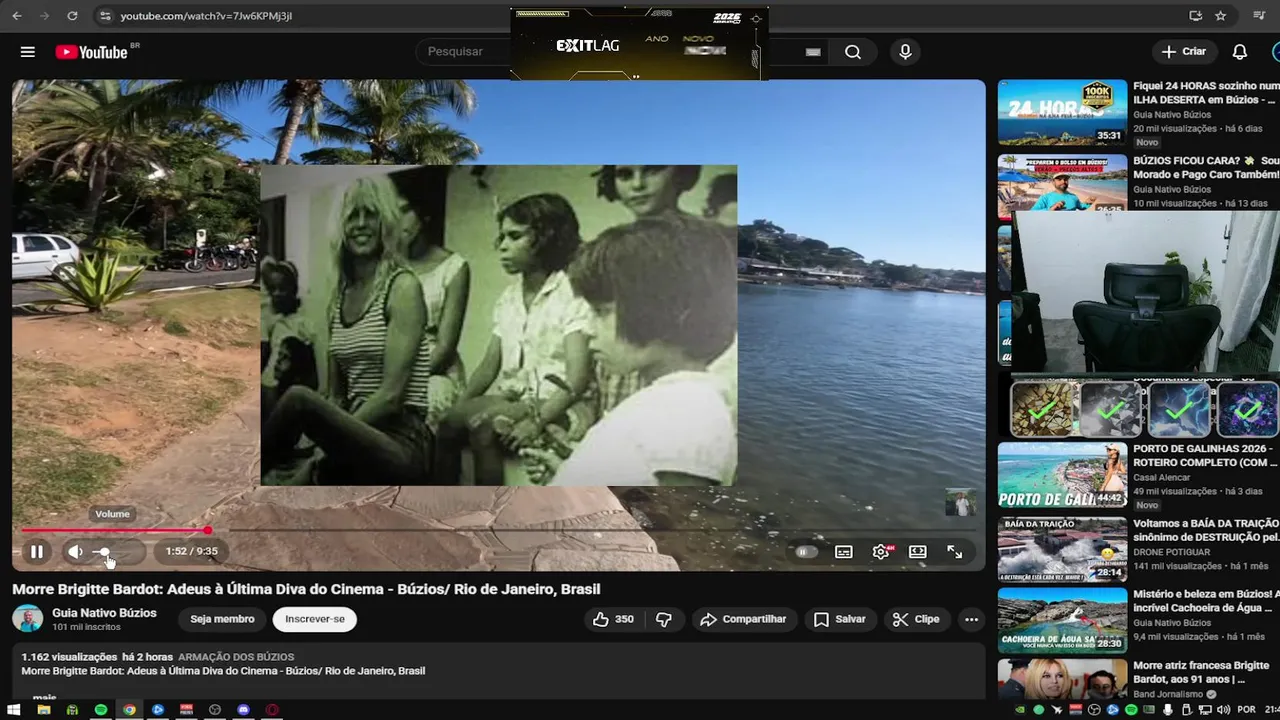The image size is (1280, 720).
Task: Open the media control icon in browser toolbar
Action: click(x=1259, y=16)
